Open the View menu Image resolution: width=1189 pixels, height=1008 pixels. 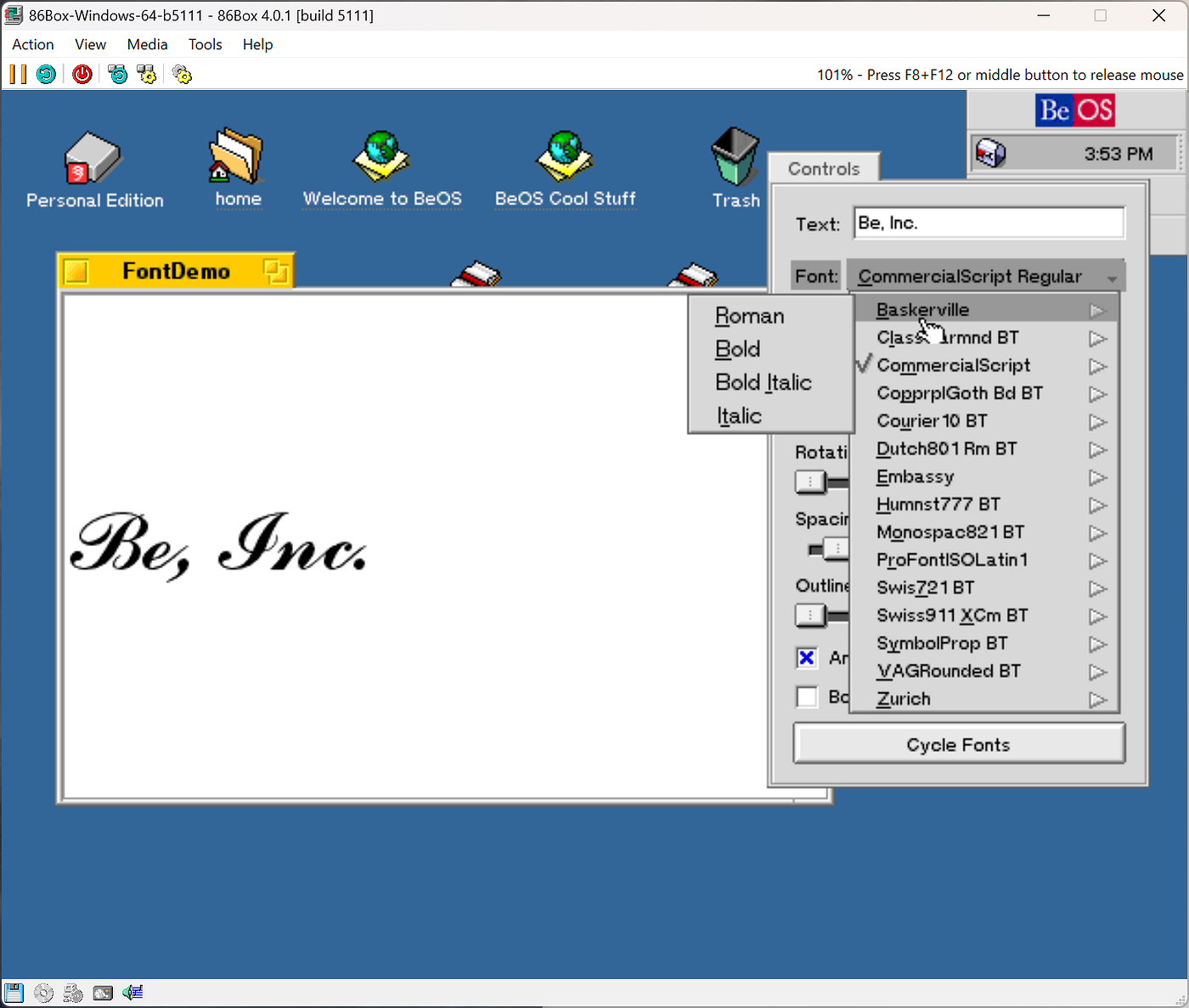(x=90, y=44)
